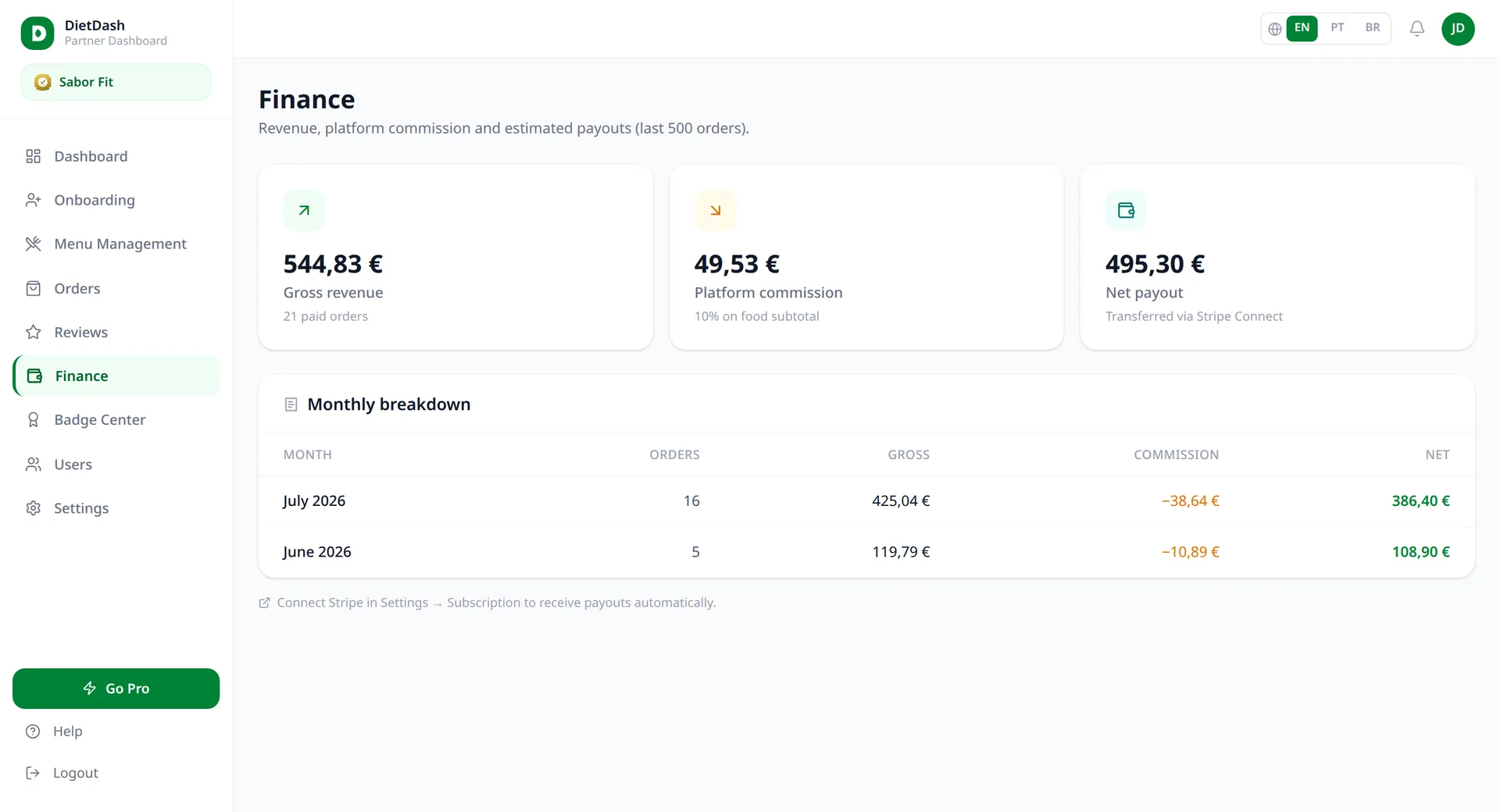Click the 10% on food subtotal text

(x=756, y=316)
